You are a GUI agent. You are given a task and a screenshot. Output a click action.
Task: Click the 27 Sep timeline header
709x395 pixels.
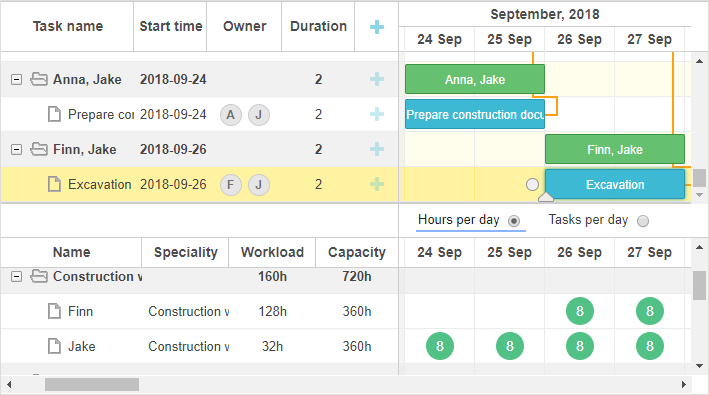coord(649,39)
